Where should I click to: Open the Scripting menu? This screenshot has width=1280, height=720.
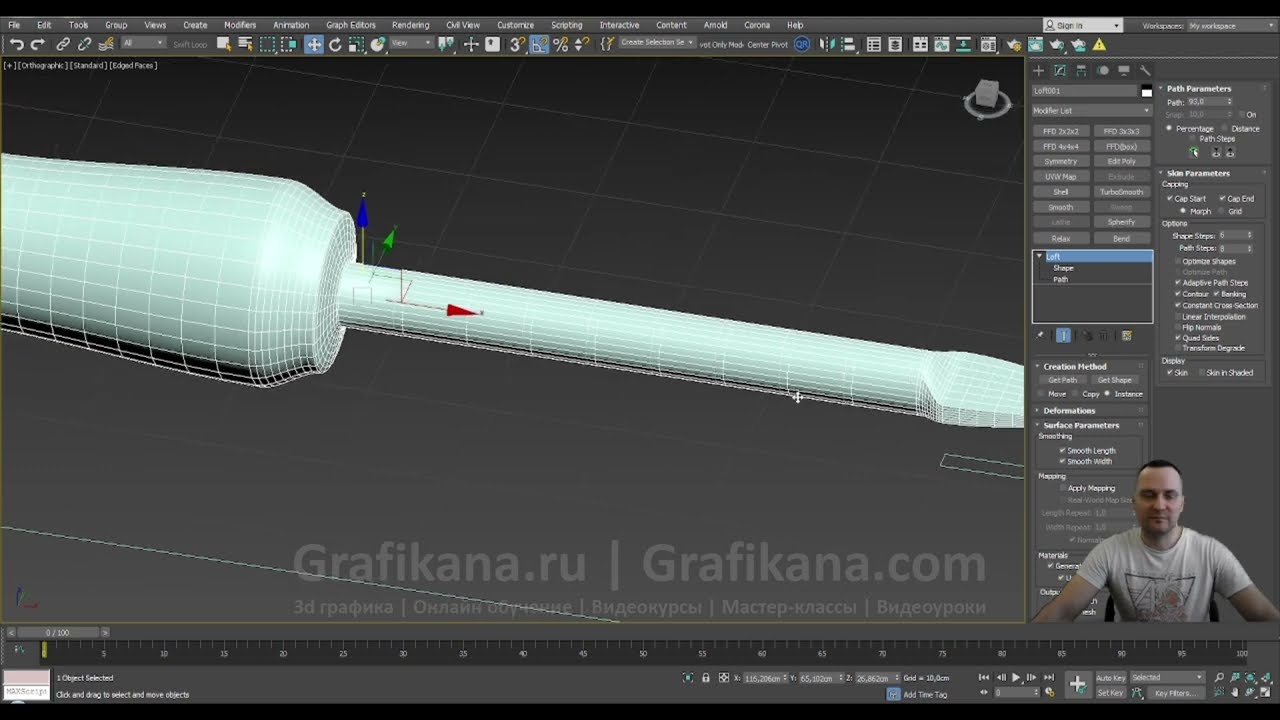(566, 25)
